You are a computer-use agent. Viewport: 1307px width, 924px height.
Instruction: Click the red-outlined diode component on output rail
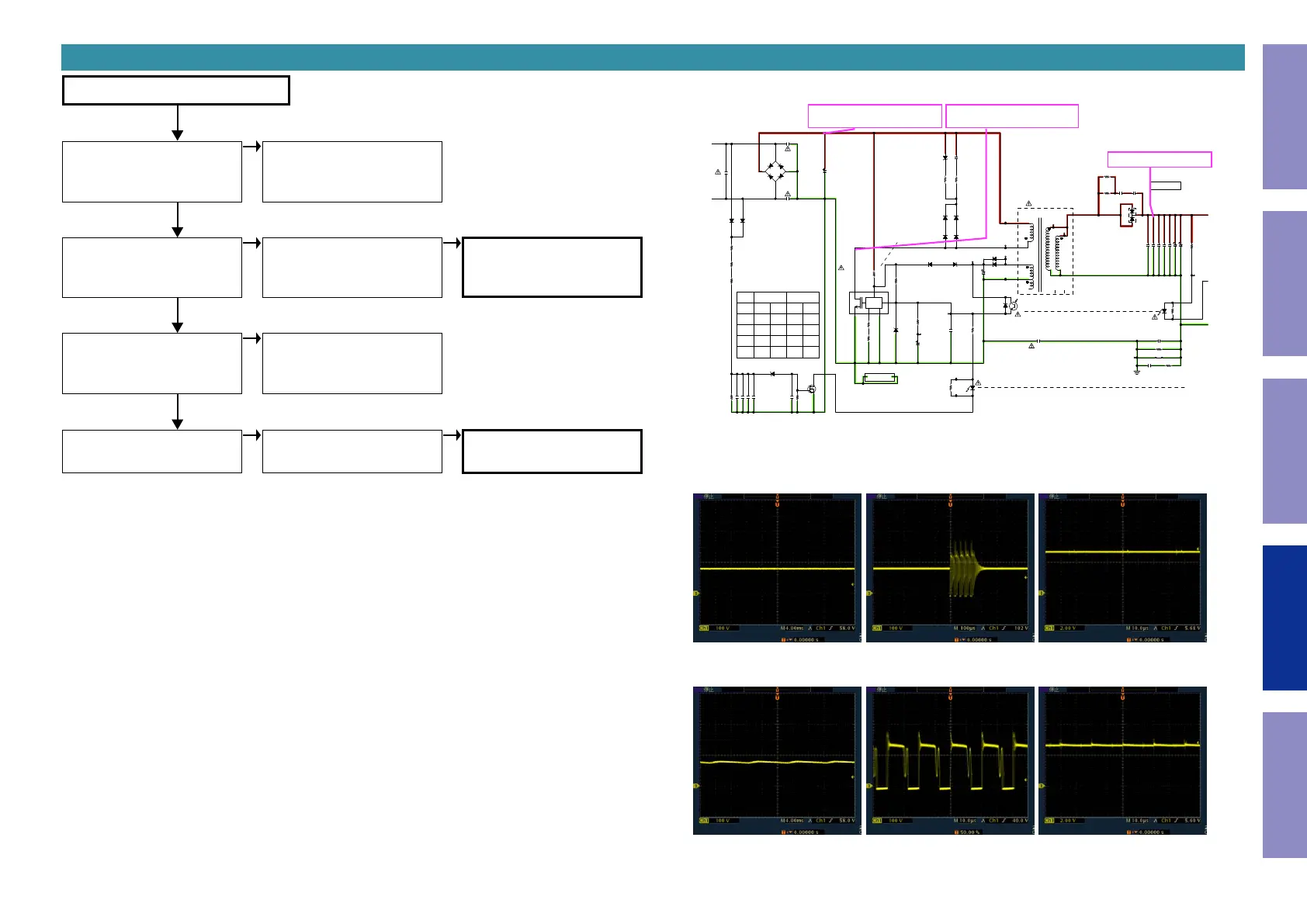(x=1131, y=215)
